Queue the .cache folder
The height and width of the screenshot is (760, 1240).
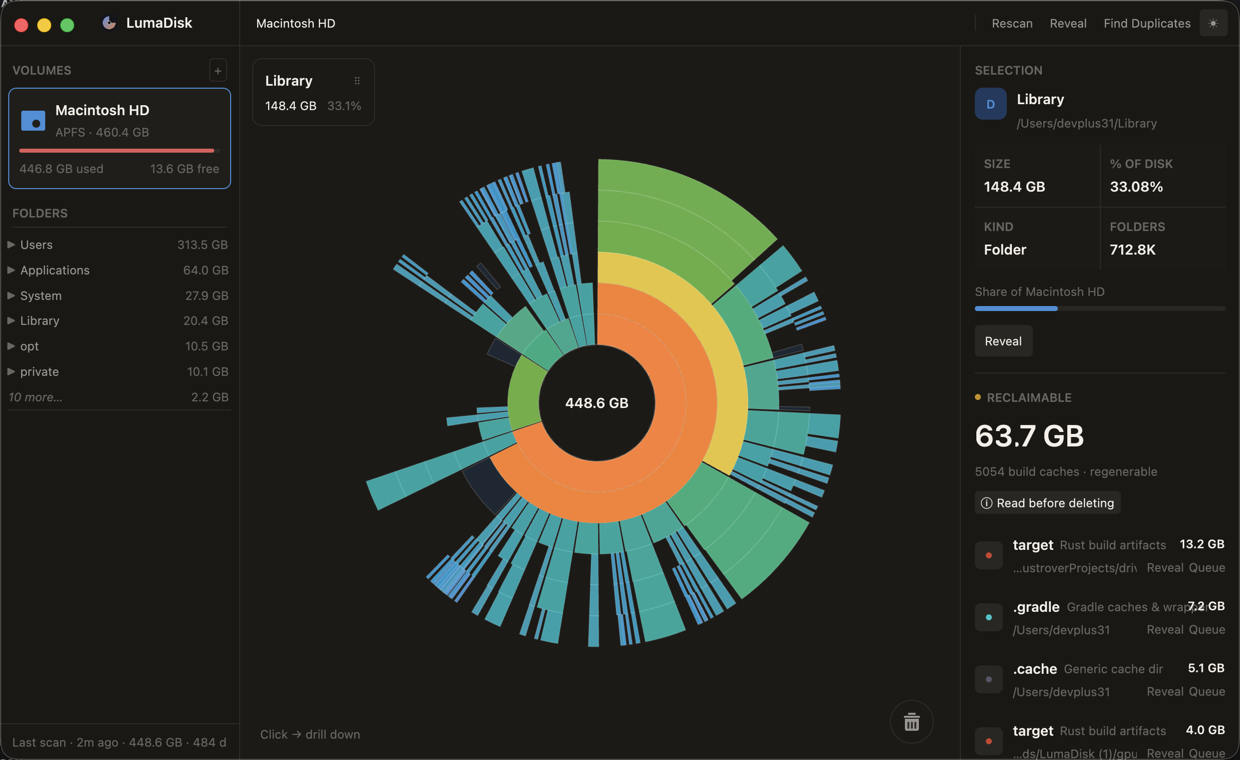tap(1206, 692)
